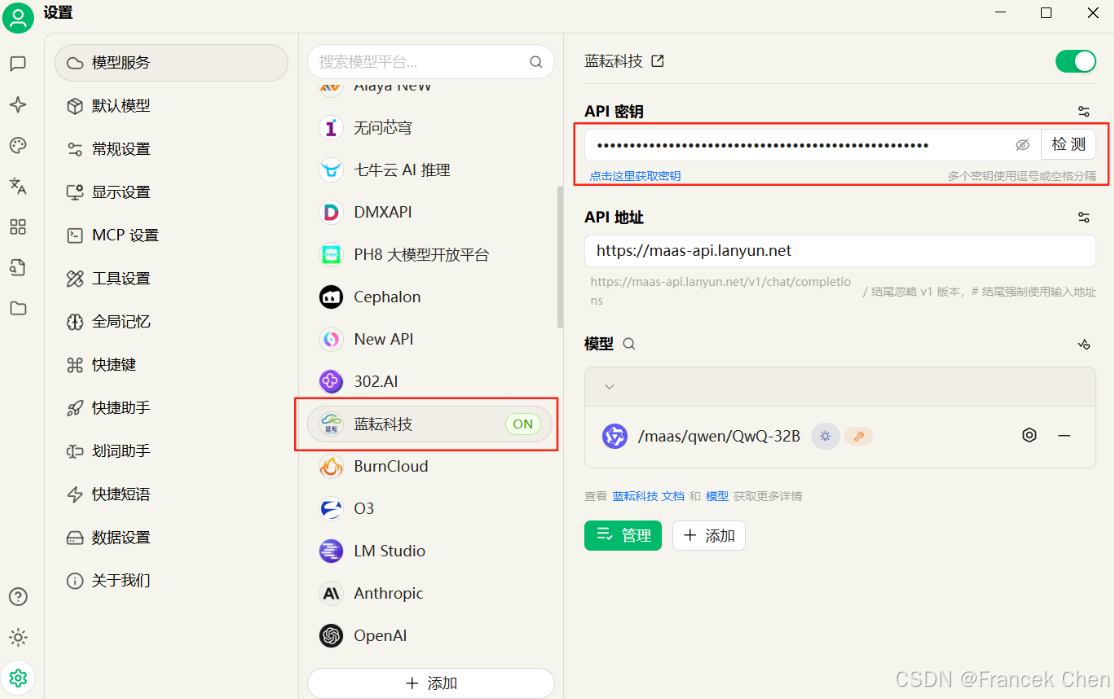Open the user avatar profile icon

(x=18, y=17)
